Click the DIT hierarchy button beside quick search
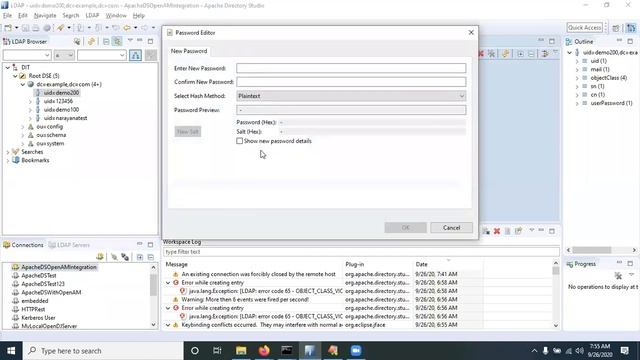Viewport: 640px width, 360px height. [136, 55]
